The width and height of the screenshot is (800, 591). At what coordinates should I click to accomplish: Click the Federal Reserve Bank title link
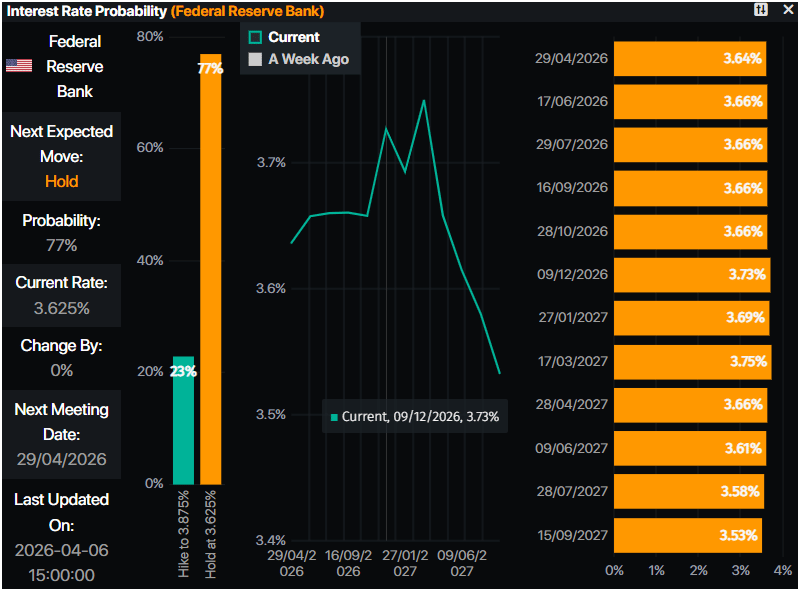(248, 10)
